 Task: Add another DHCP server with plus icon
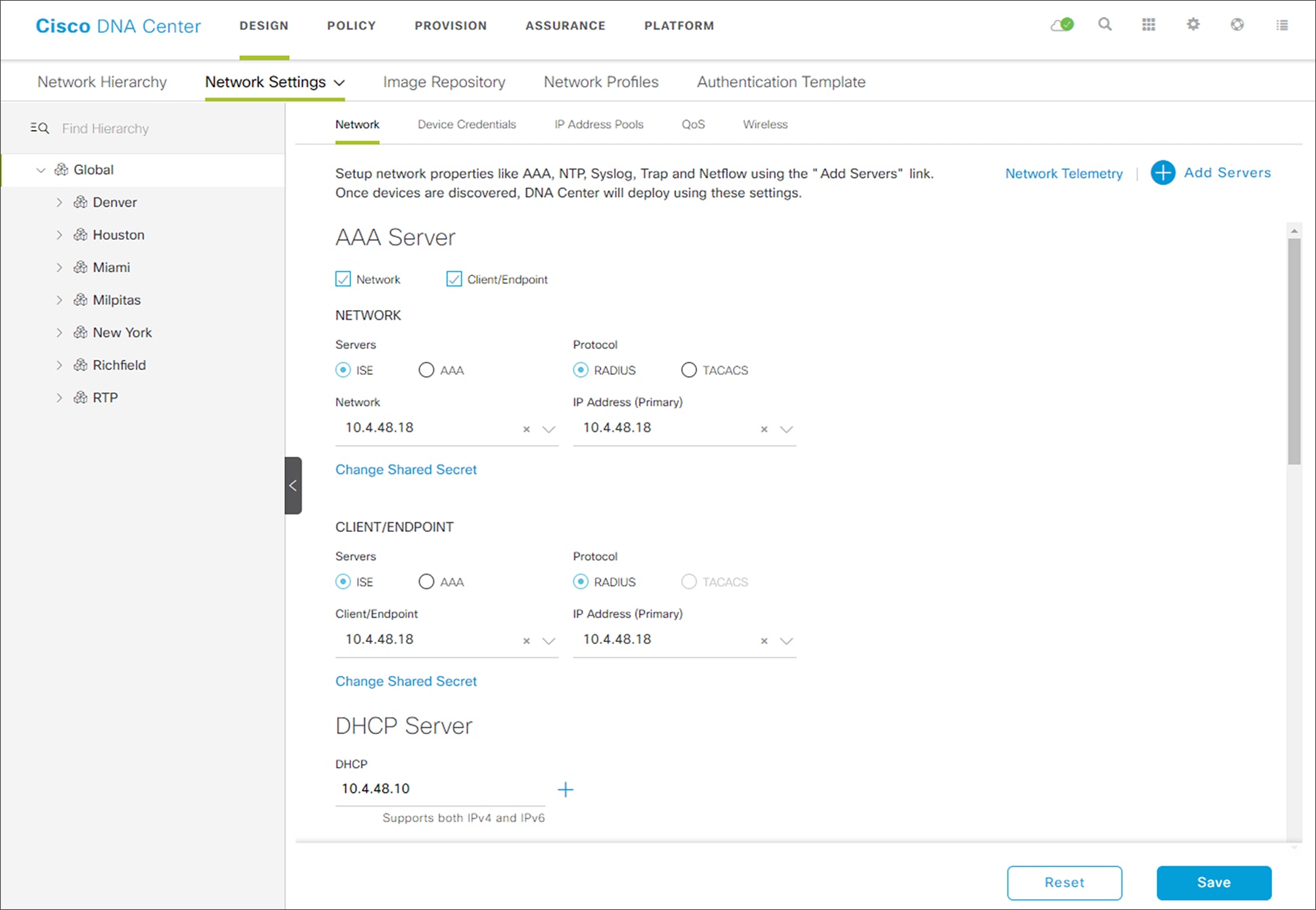[565, 790]
